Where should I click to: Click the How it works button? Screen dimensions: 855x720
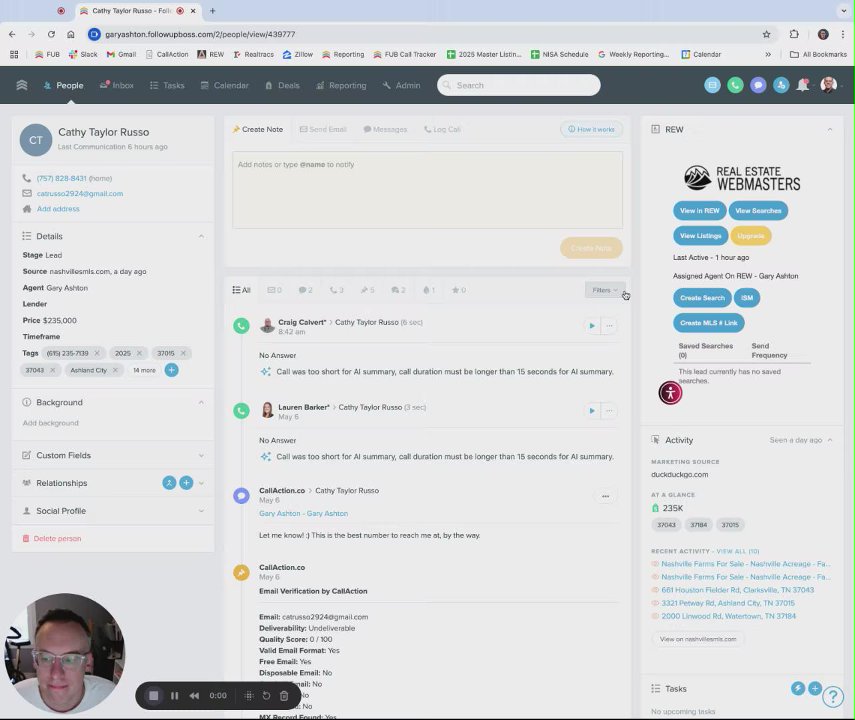pyautogui.click(x=591, y=129)
